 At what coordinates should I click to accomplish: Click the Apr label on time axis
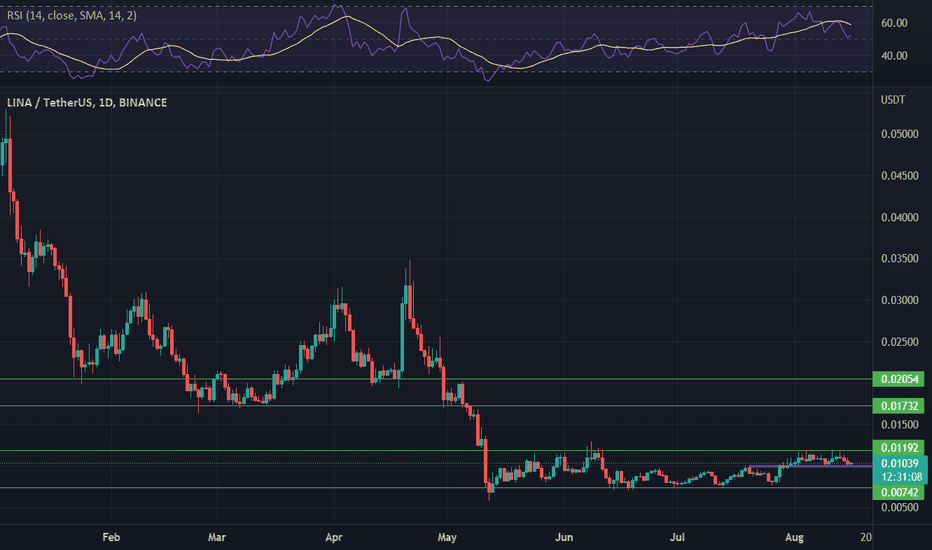(x=334, y=538)
